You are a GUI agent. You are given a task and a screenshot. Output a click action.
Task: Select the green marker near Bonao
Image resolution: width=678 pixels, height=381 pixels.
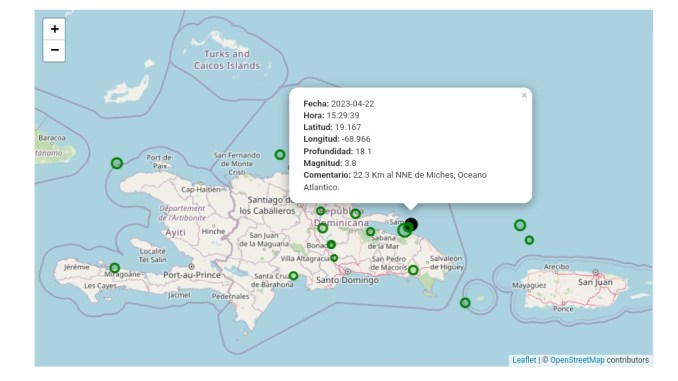tap(331, 245)
